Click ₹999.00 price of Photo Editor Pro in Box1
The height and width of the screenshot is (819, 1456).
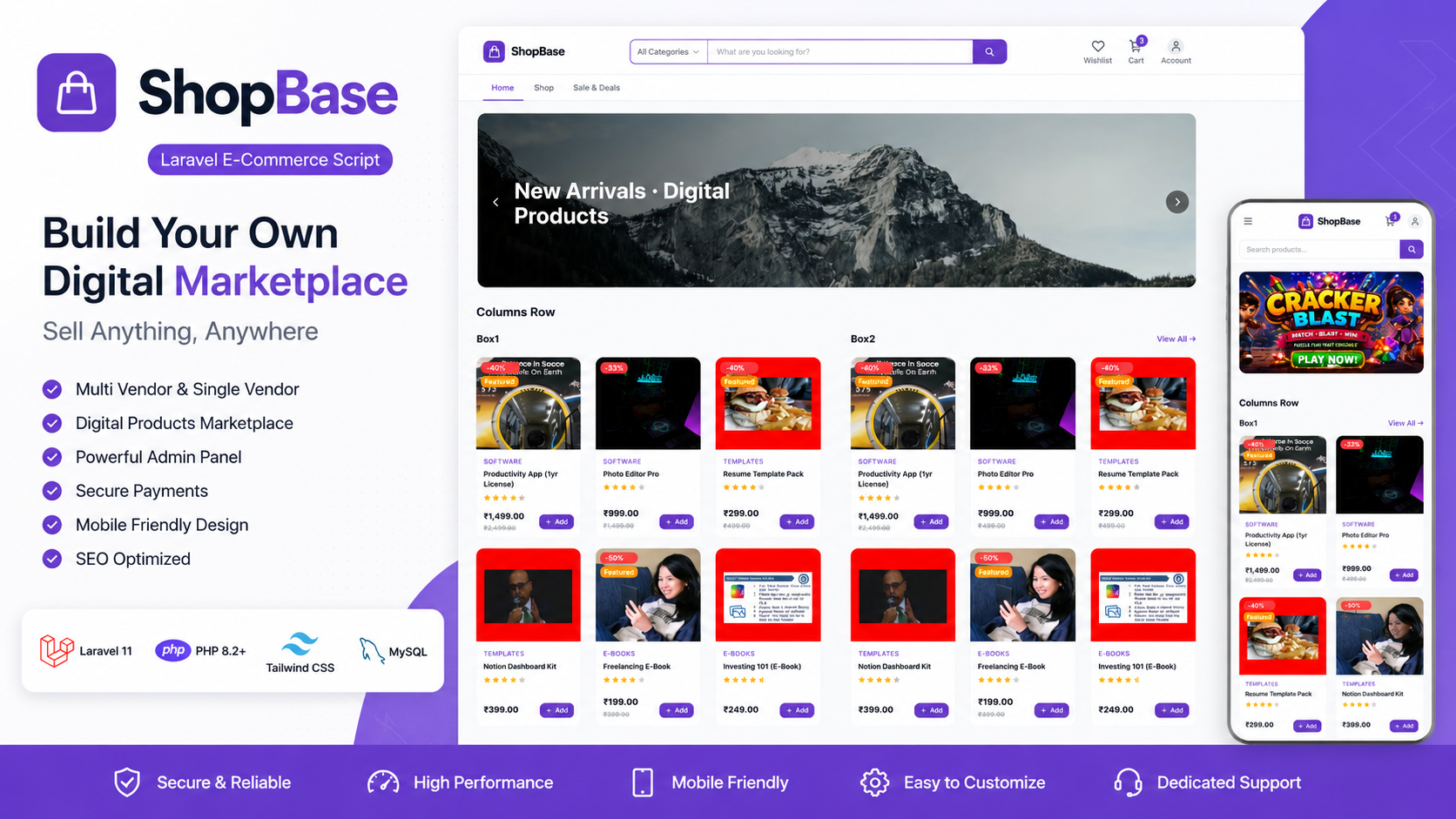click(621, 514)
